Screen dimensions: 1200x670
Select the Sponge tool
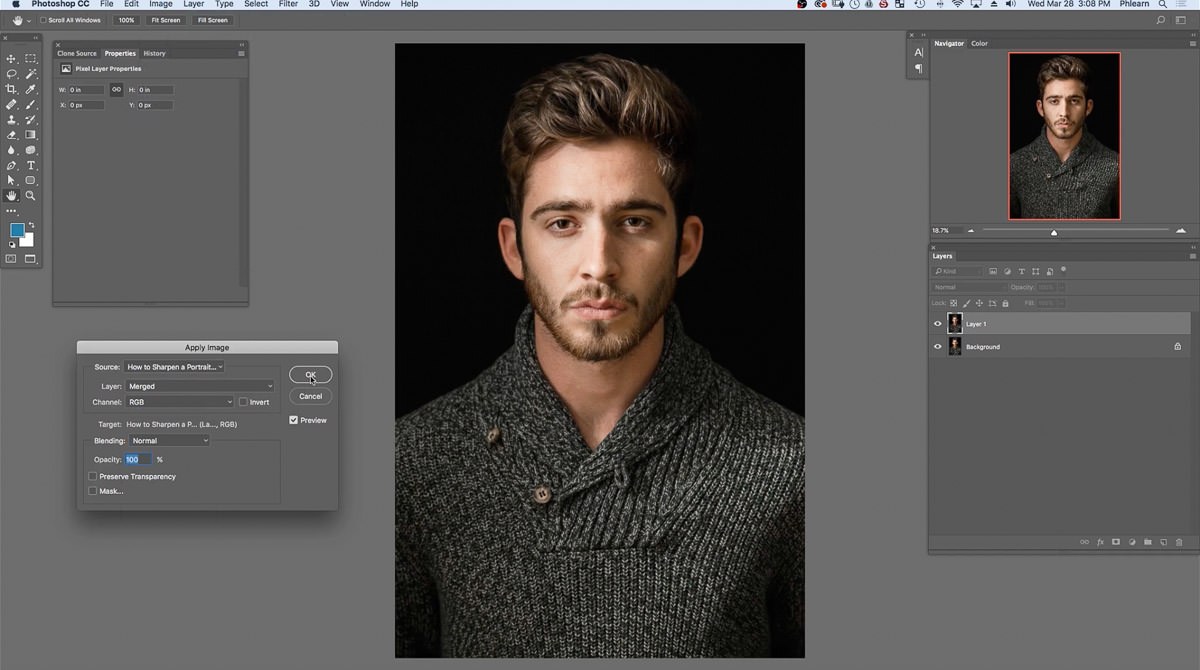coord(31,150)
